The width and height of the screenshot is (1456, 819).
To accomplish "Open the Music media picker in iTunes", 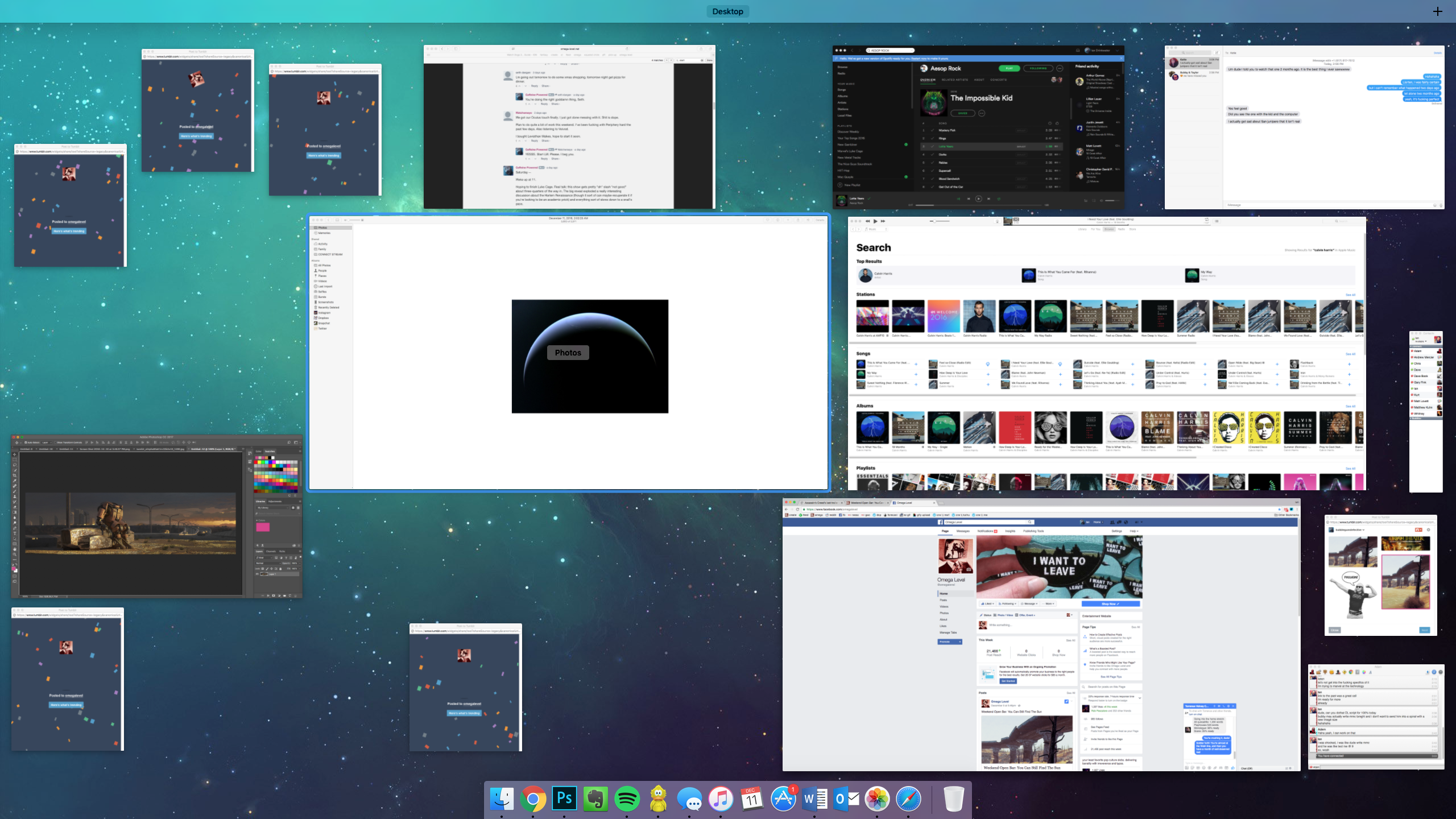I will [876, 229].
